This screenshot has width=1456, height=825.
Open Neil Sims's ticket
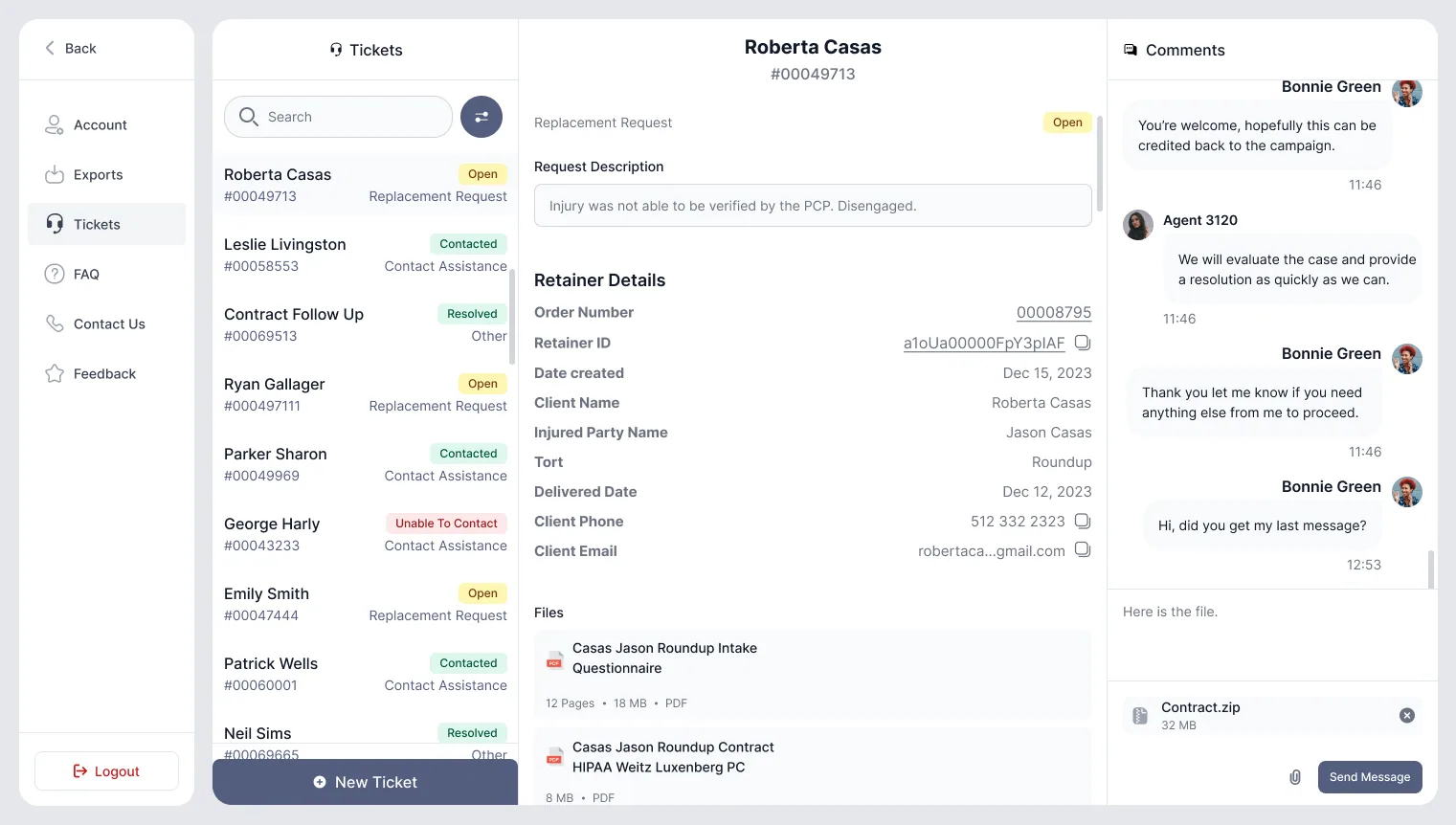366,739
